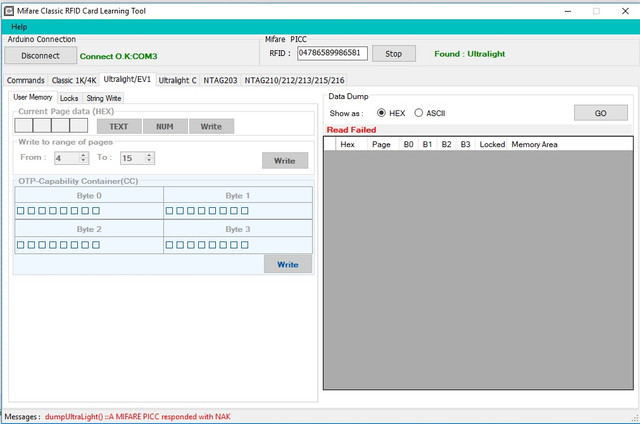
Task: Decrease the To page value
Action: (149, 161)
